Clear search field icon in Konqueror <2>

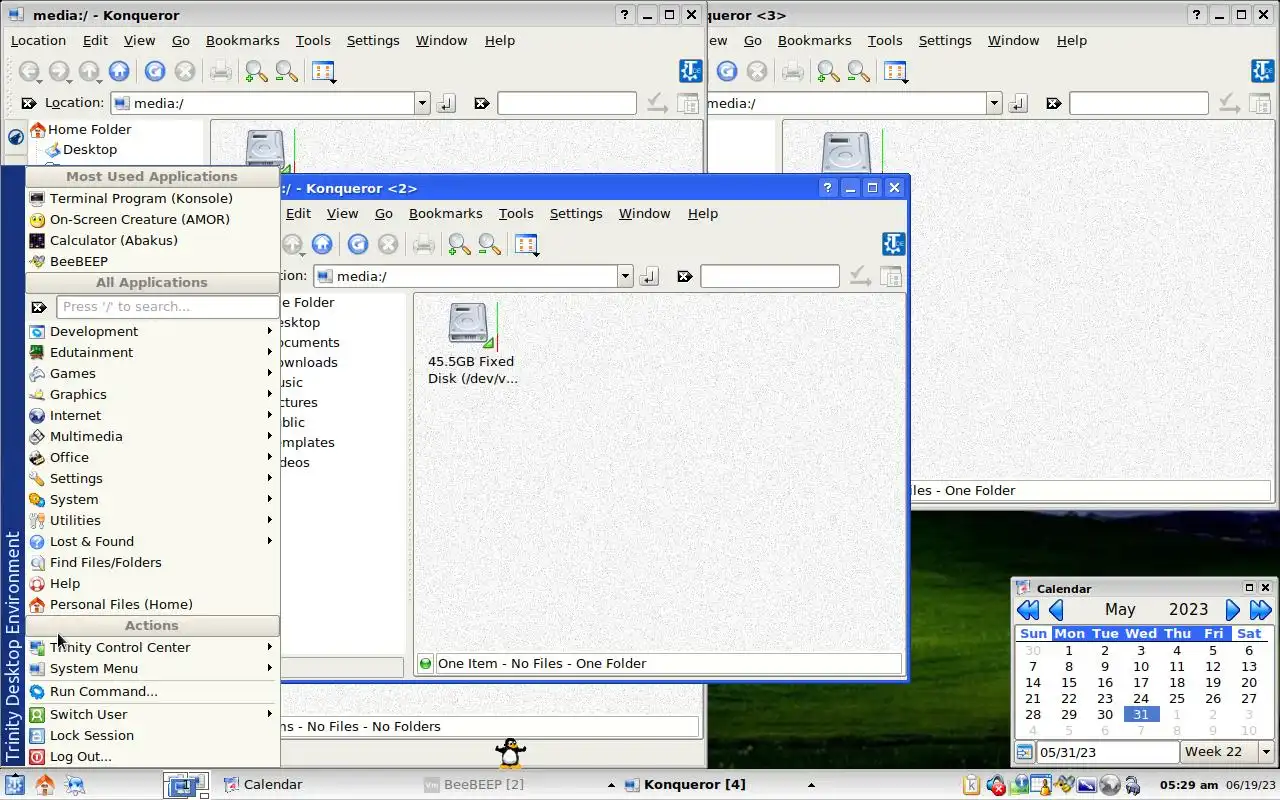click(685, 276)
